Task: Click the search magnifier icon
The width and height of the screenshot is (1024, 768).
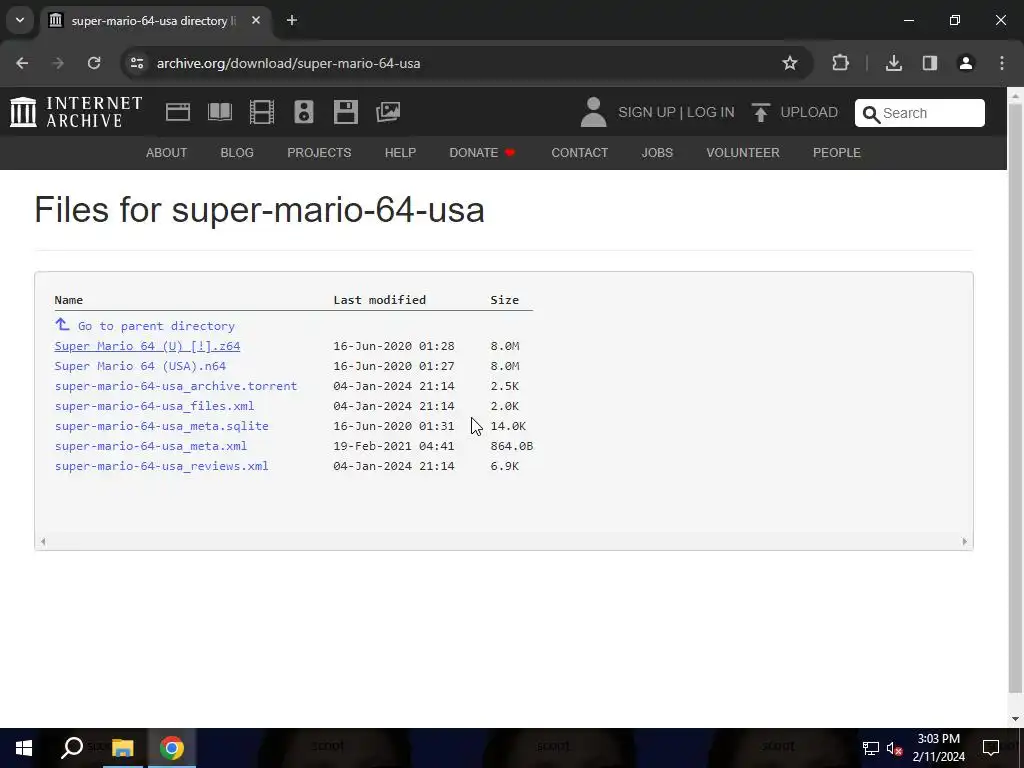Action: click(x=871, y=114)
